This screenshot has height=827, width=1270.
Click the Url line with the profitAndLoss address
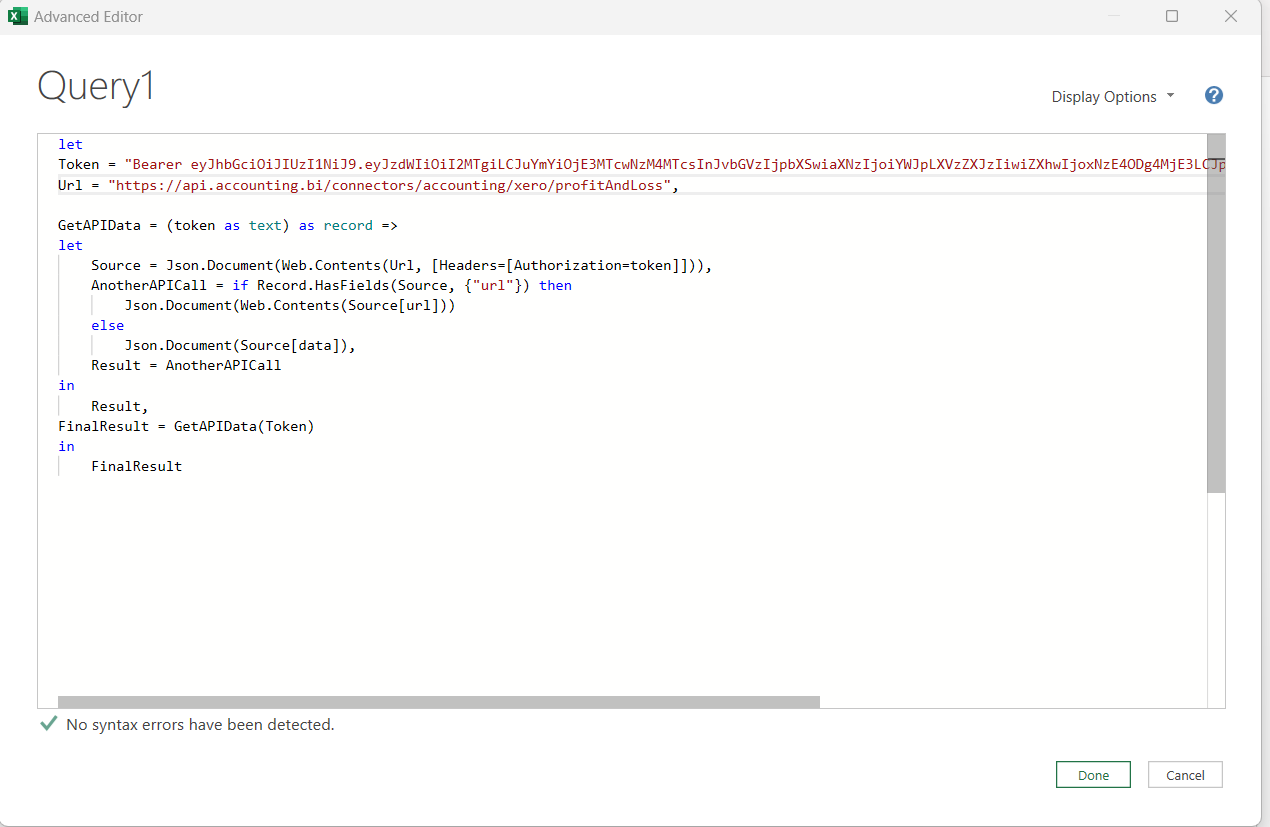point(368,185)
